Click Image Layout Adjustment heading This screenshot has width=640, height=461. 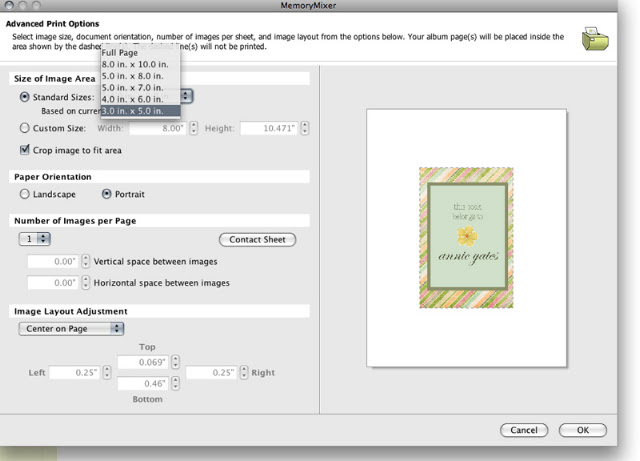tap(71, 312)
